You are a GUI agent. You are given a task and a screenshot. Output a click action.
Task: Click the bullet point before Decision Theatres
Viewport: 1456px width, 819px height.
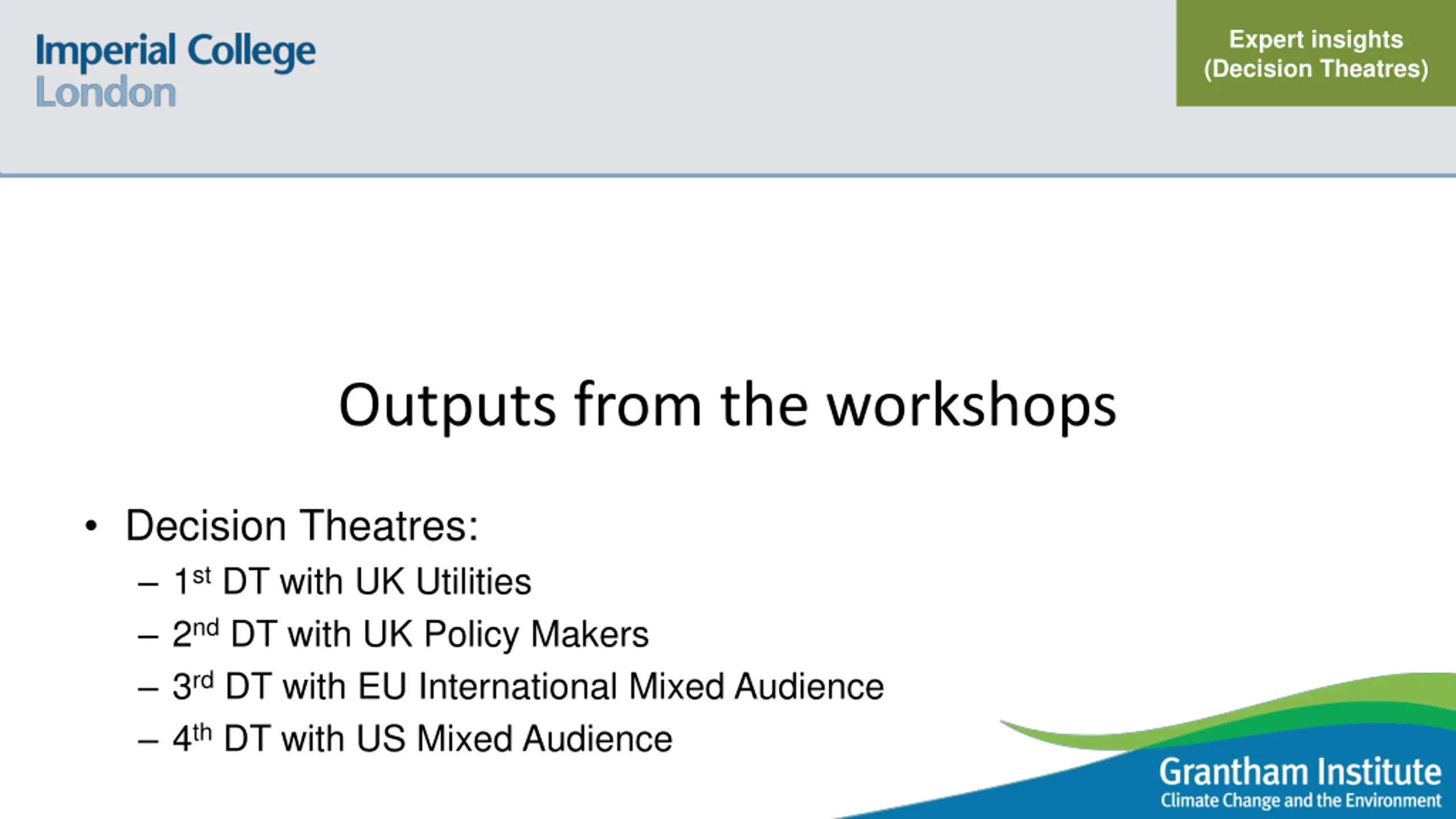(91, 527)
